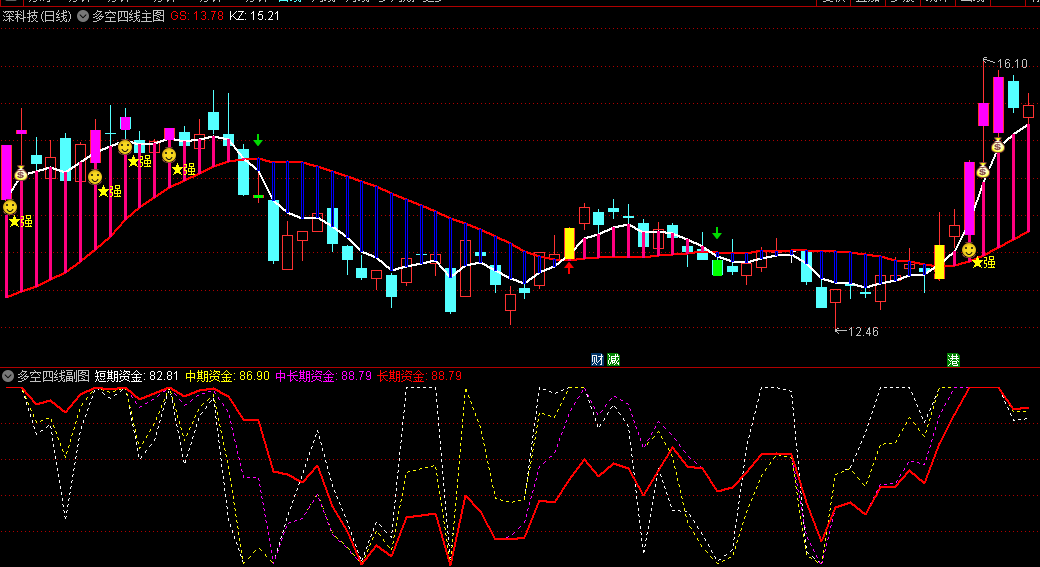Open the green 港 marker
Image resolution: width=1040 pixels, height=567 pixels.
[x=953, y=359]
